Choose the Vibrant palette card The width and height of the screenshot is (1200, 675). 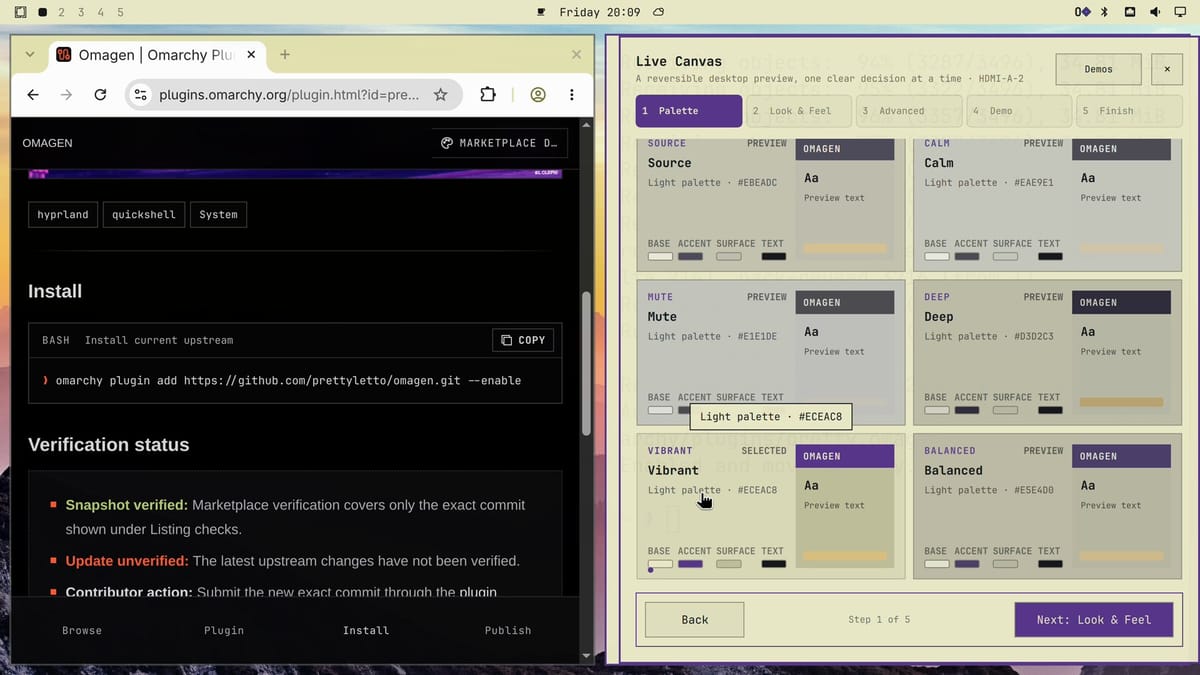click(x=771, y=506)
